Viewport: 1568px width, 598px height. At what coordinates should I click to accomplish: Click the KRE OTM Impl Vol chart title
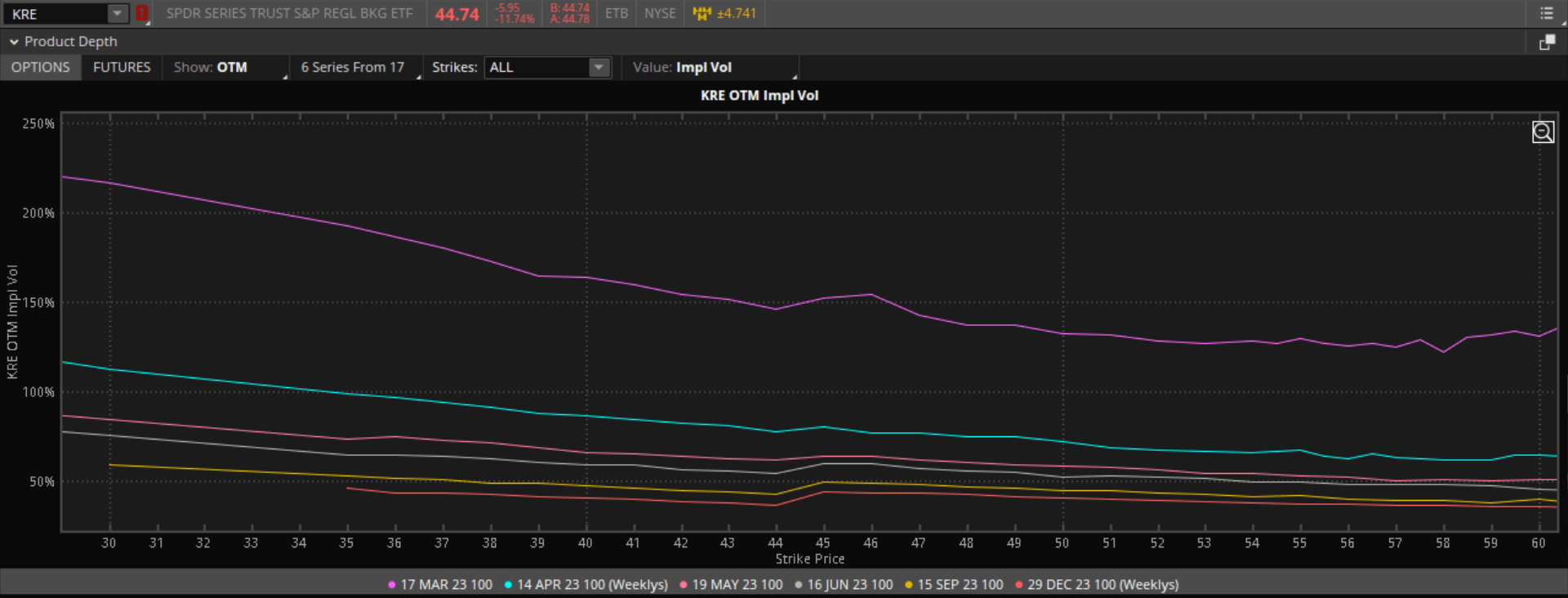759,96
